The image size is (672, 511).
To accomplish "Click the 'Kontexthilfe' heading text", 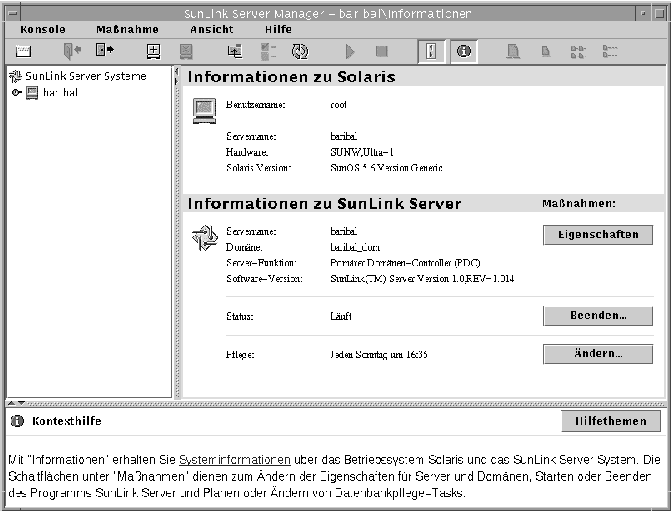I will 67,421.
